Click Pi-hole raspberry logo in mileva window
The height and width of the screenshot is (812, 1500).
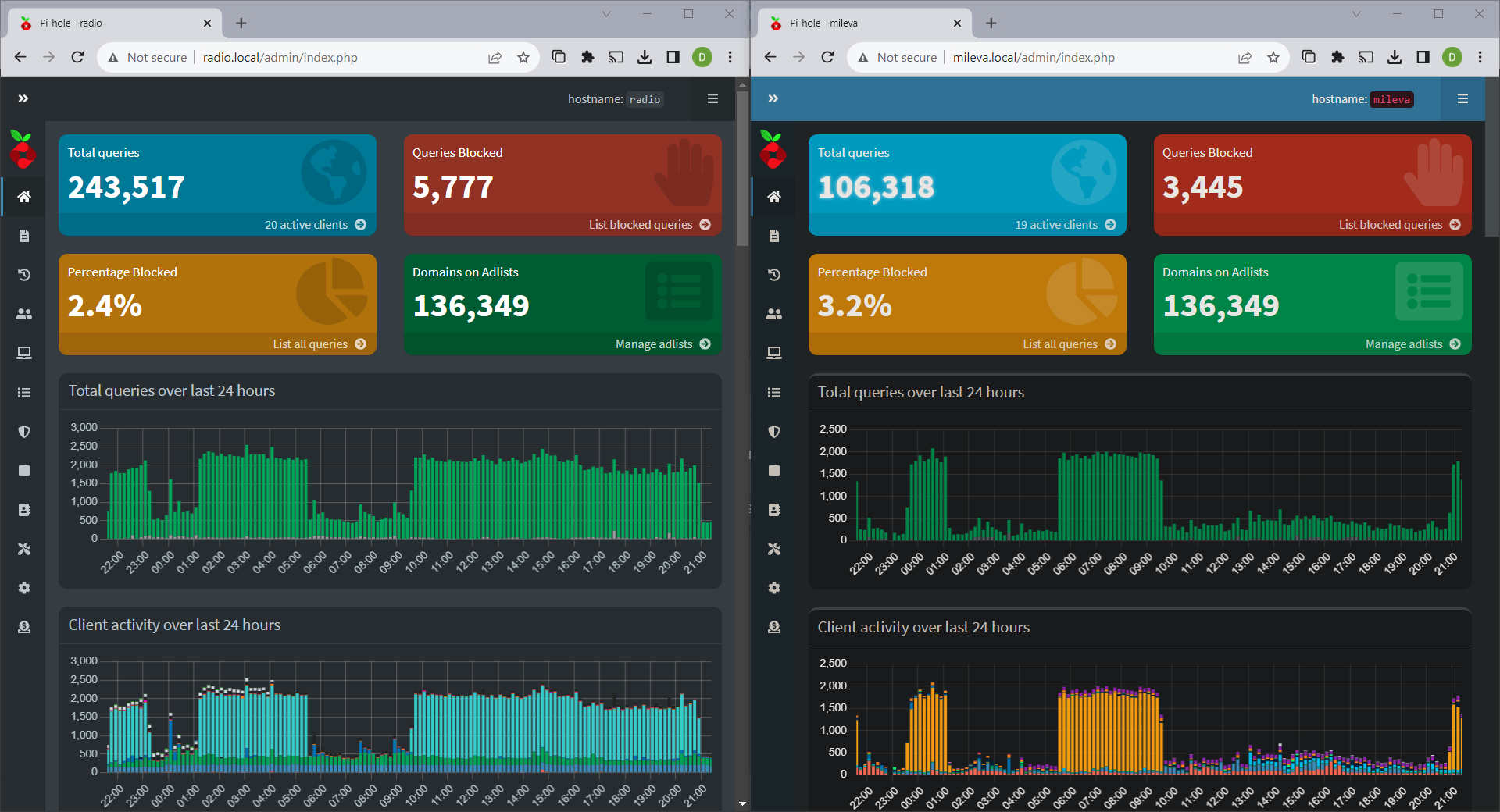[772, 149]
